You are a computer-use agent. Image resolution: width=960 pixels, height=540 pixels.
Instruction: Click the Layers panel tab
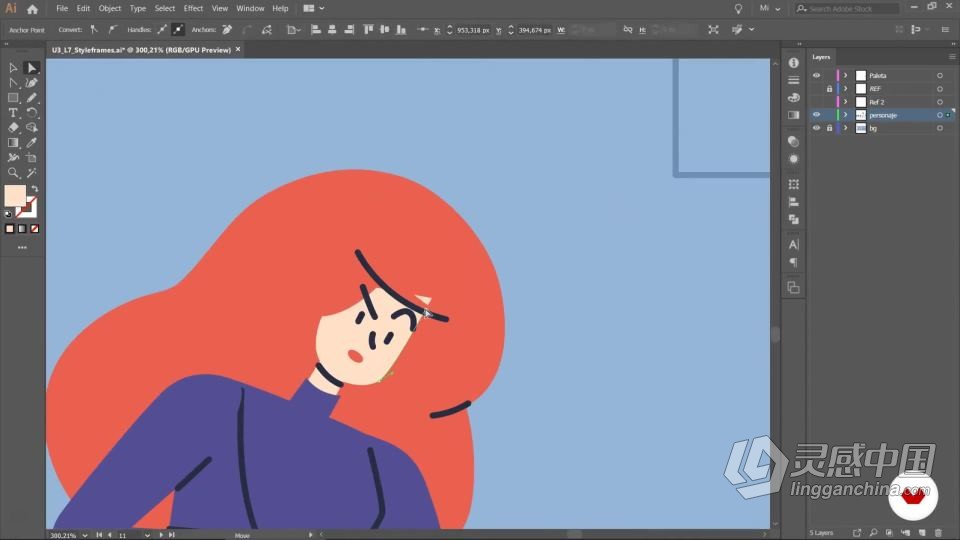click(x=821, y=57)
